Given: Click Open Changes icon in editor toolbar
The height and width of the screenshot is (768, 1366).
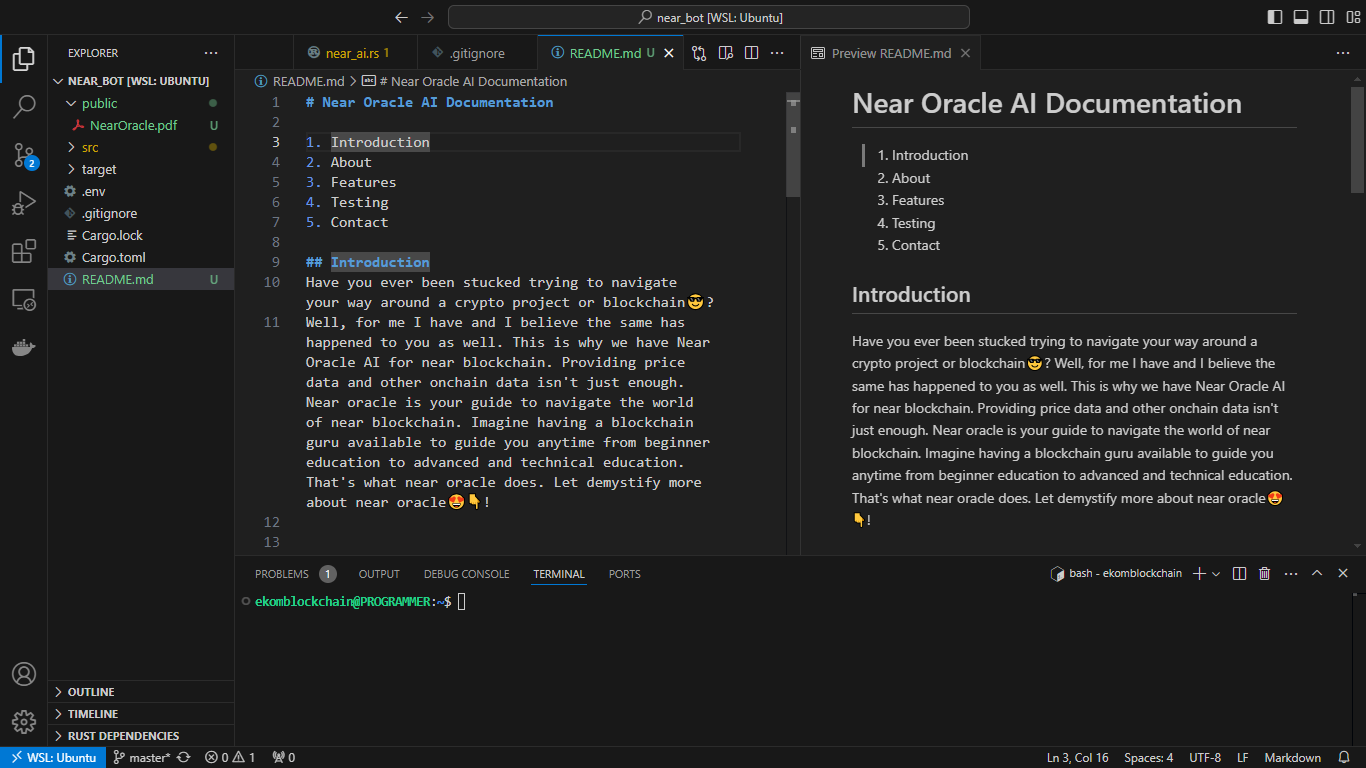Looking at the screenshot, I should [x=699, y=53].
